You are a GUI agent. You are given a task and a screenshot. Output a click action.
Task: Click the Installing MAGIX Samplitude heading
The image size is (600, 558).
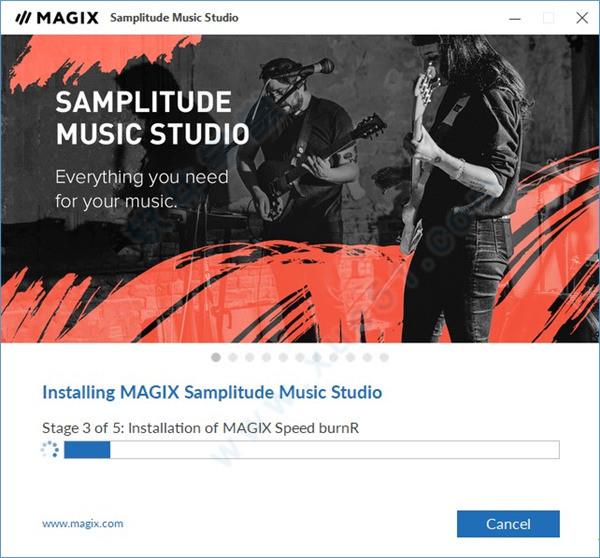(x=212, y=392)
